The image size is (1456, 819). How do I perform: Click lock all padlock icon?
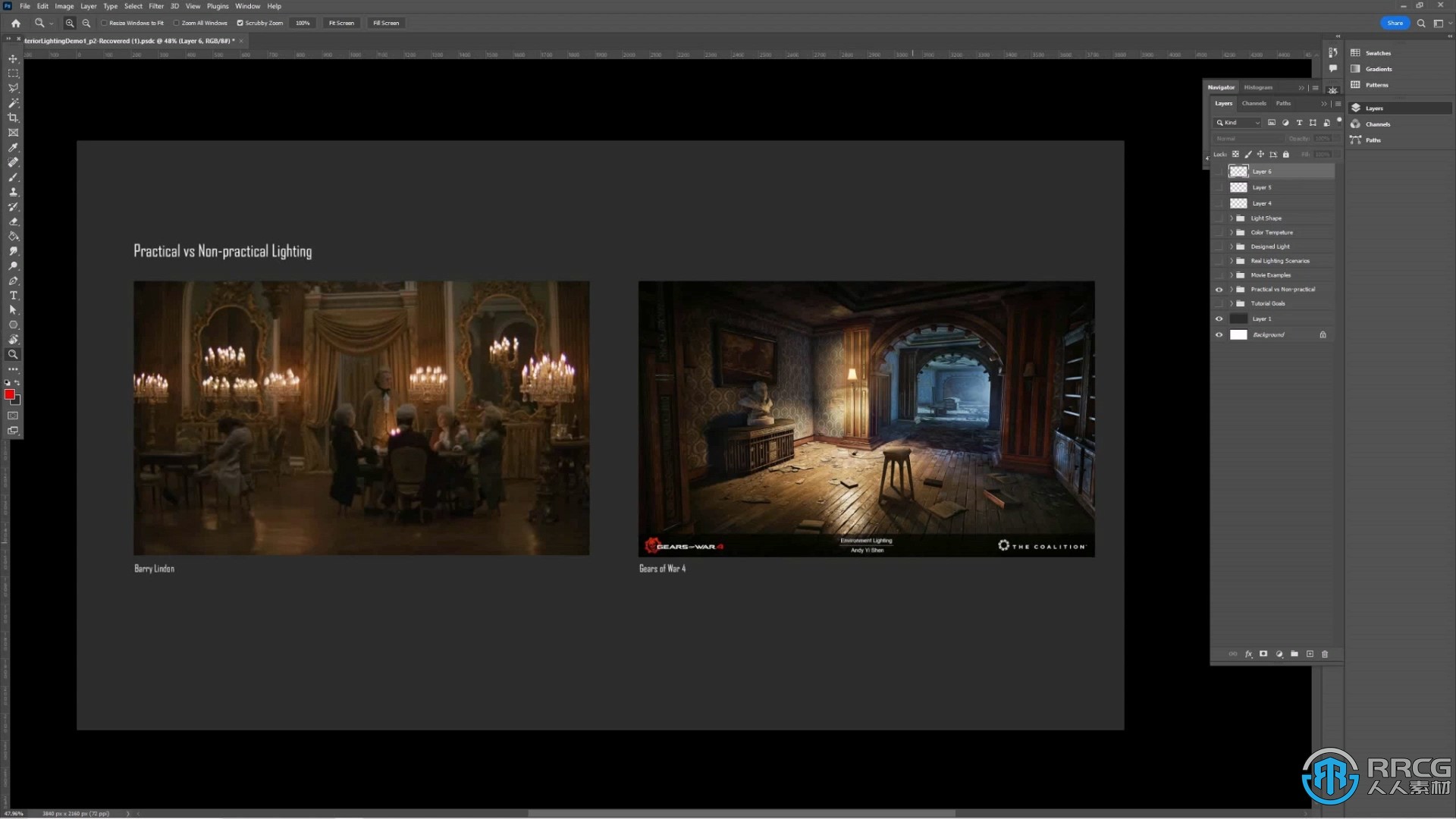pos(1285,155)
